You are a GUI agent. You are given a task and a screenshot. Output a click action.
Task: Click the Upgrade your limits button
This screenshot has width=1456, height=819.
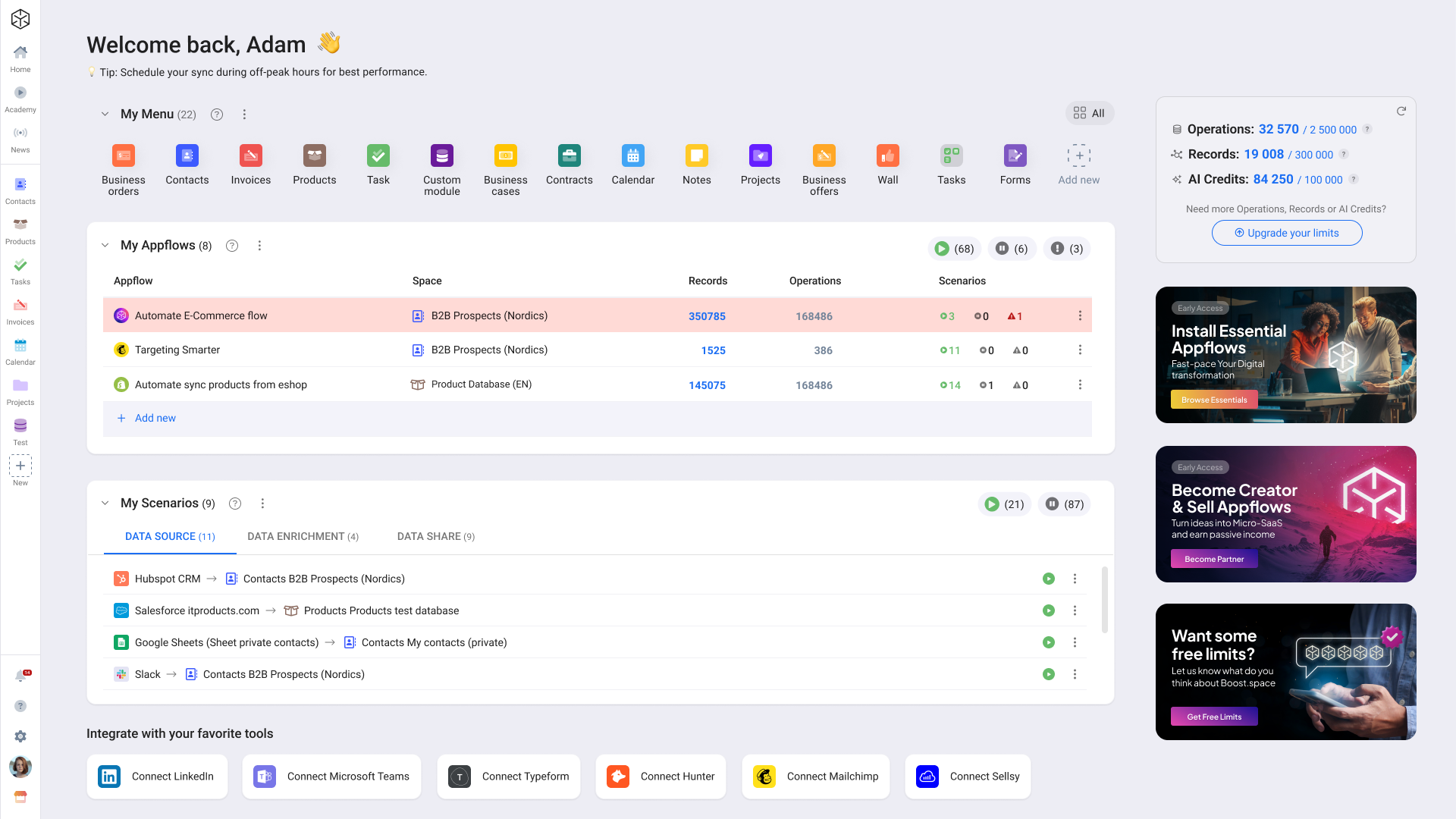pyautogui.click(x=1286, y=233)
